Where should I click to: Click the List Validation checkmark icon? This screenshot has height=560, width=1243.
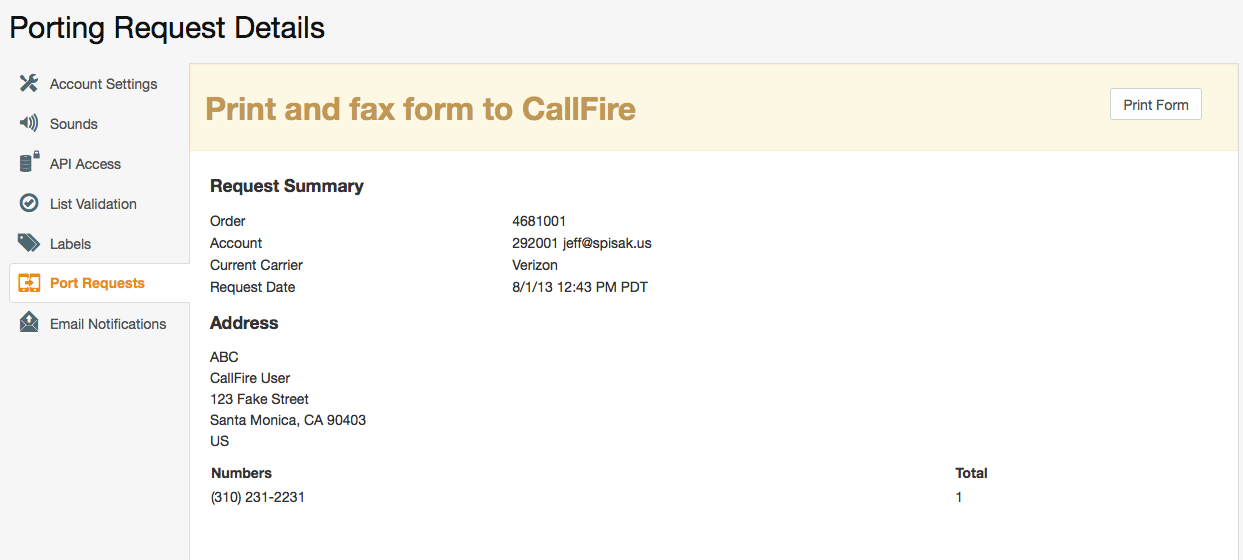tap(29, 203)
